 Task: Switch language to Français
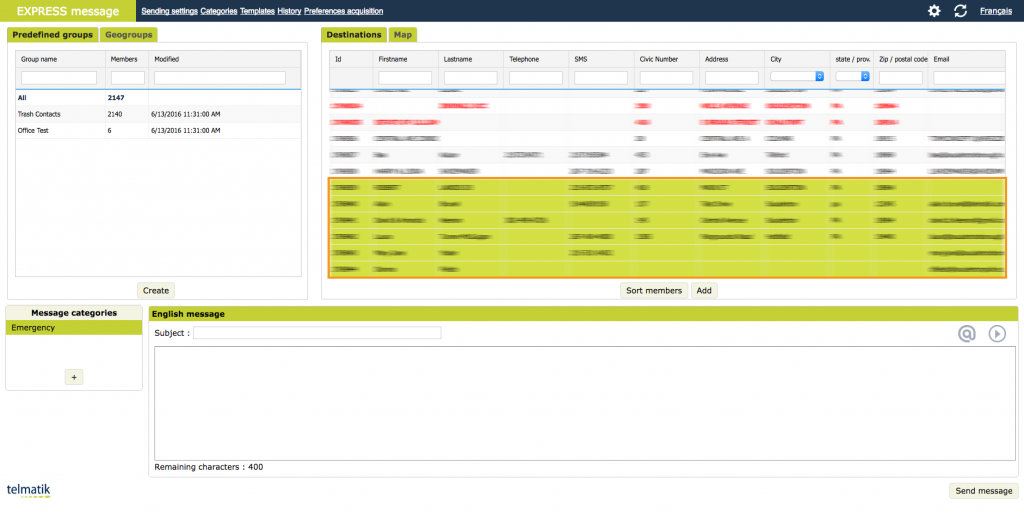(x=996, y=11)
